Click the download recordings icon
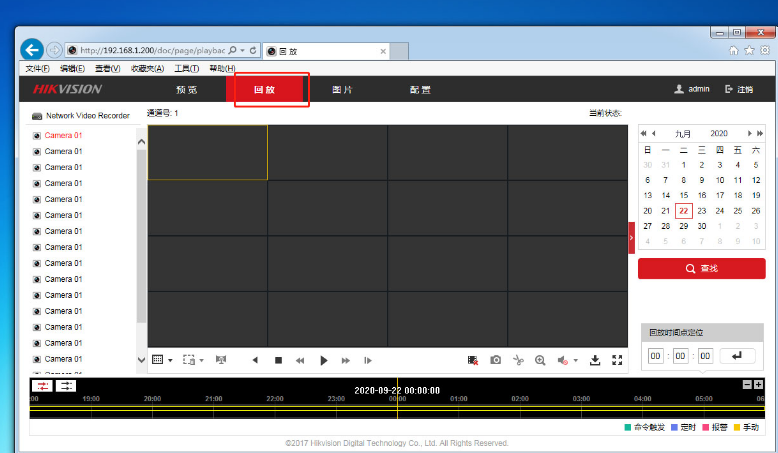 (595, 360)
